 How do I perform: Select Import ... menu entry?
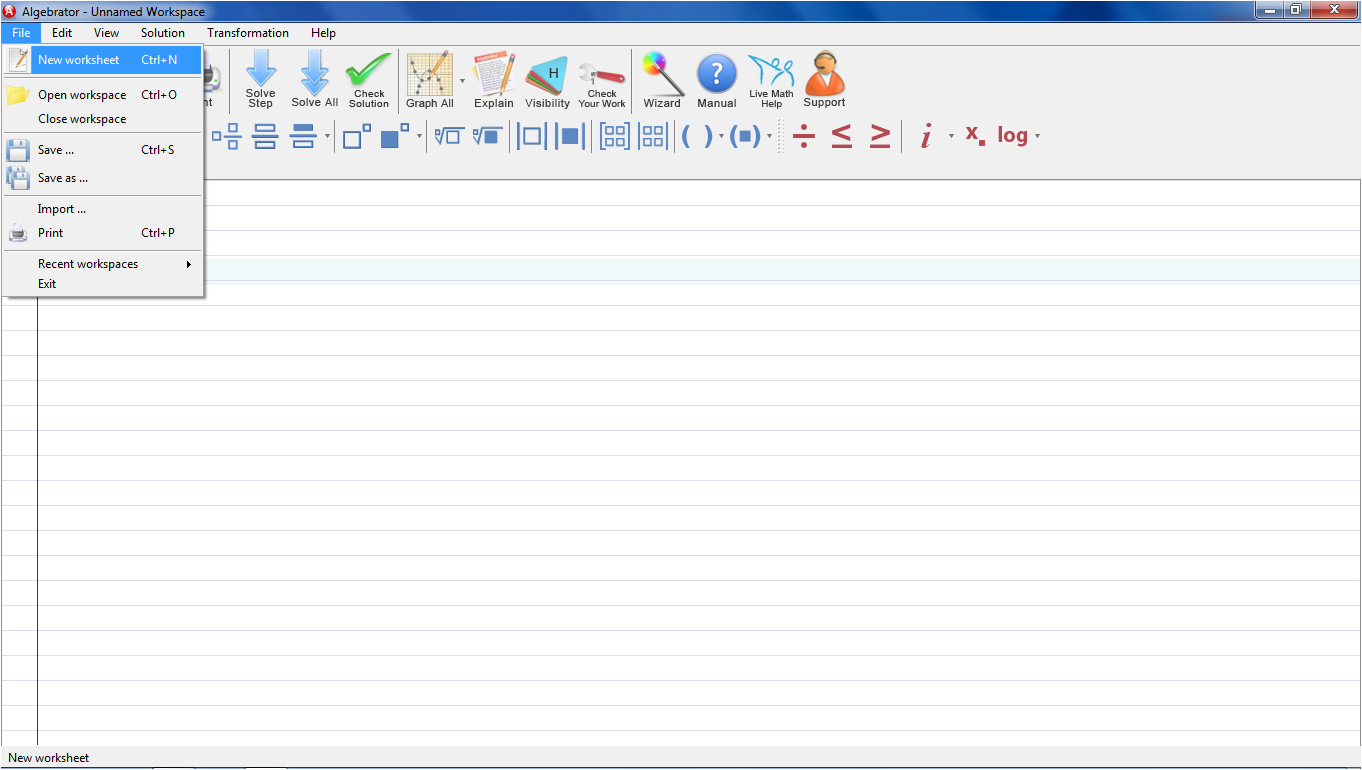coord(103,209)
